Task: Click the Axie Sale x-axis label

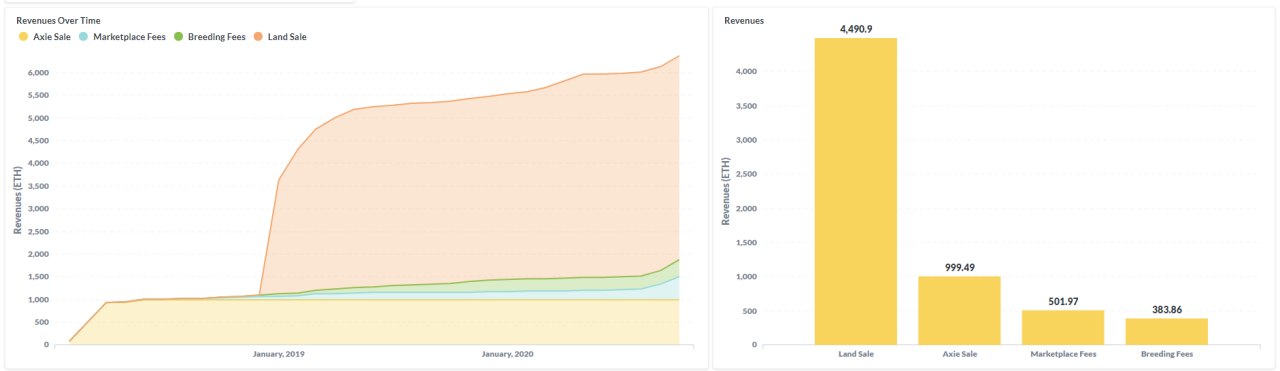Action: 960,354
